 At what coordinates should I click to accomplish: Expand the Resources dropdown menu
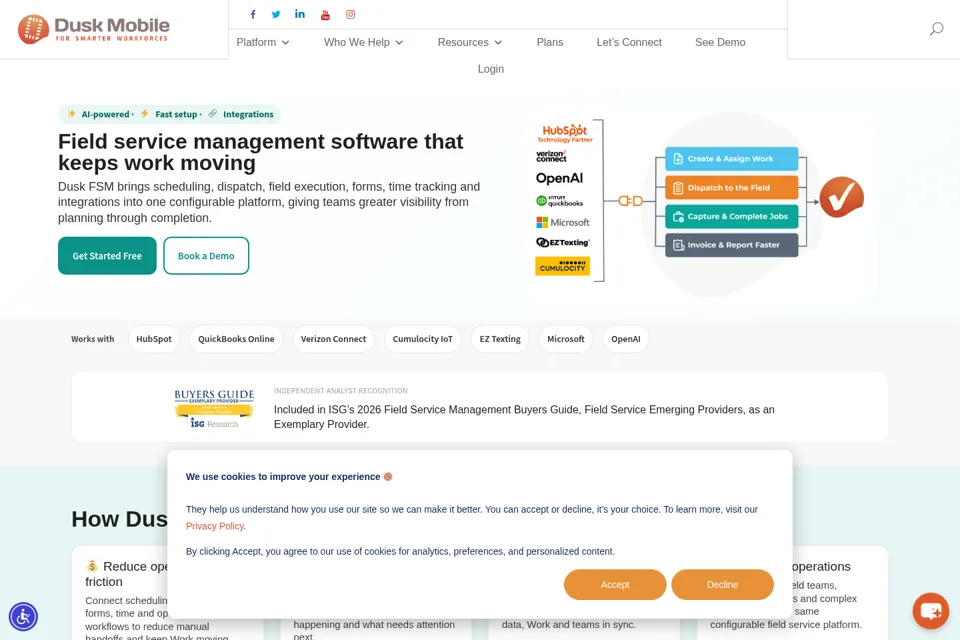point(470,42)
